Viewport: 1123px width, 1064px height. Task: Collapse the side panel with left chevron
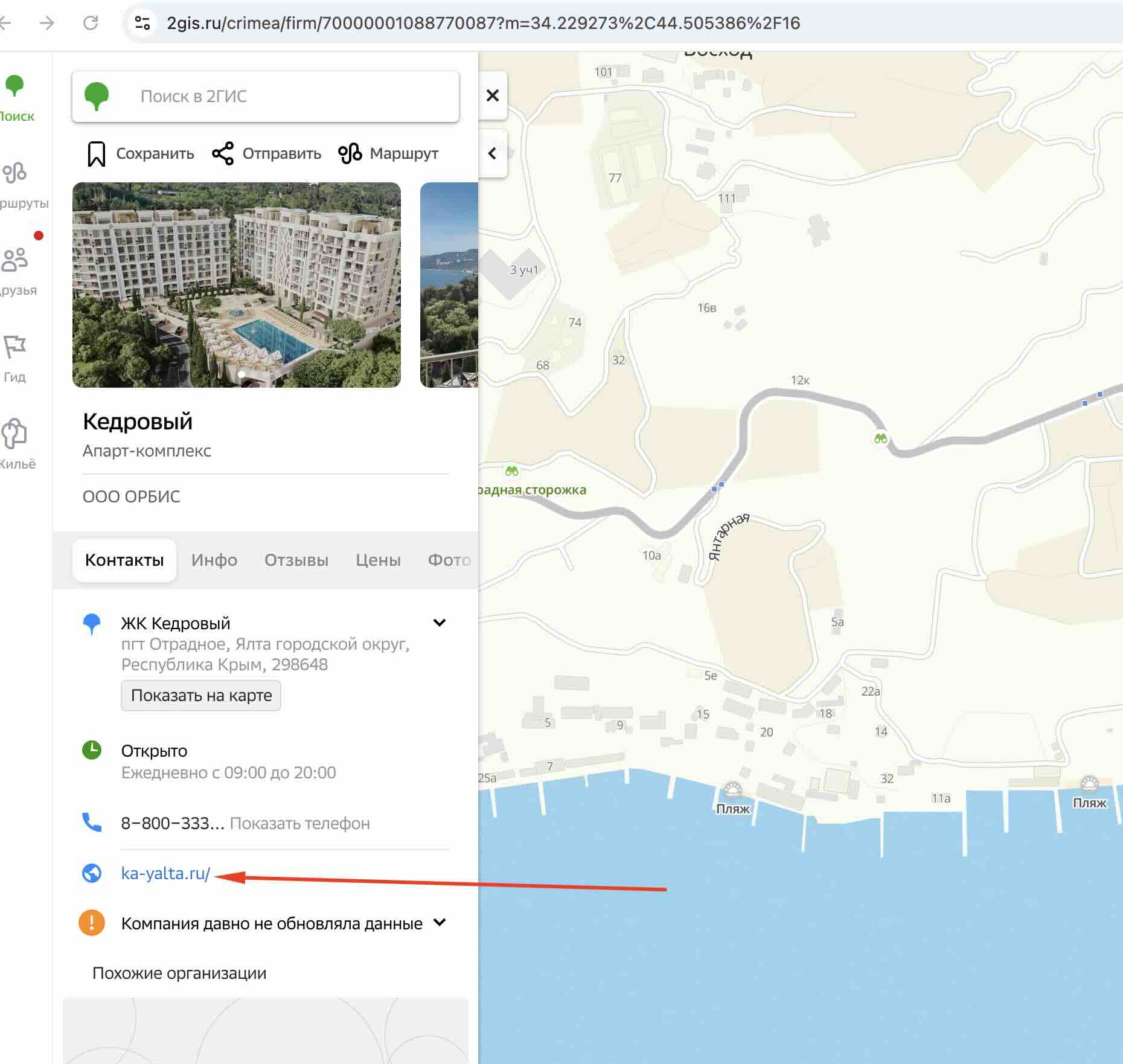[492, 153]
